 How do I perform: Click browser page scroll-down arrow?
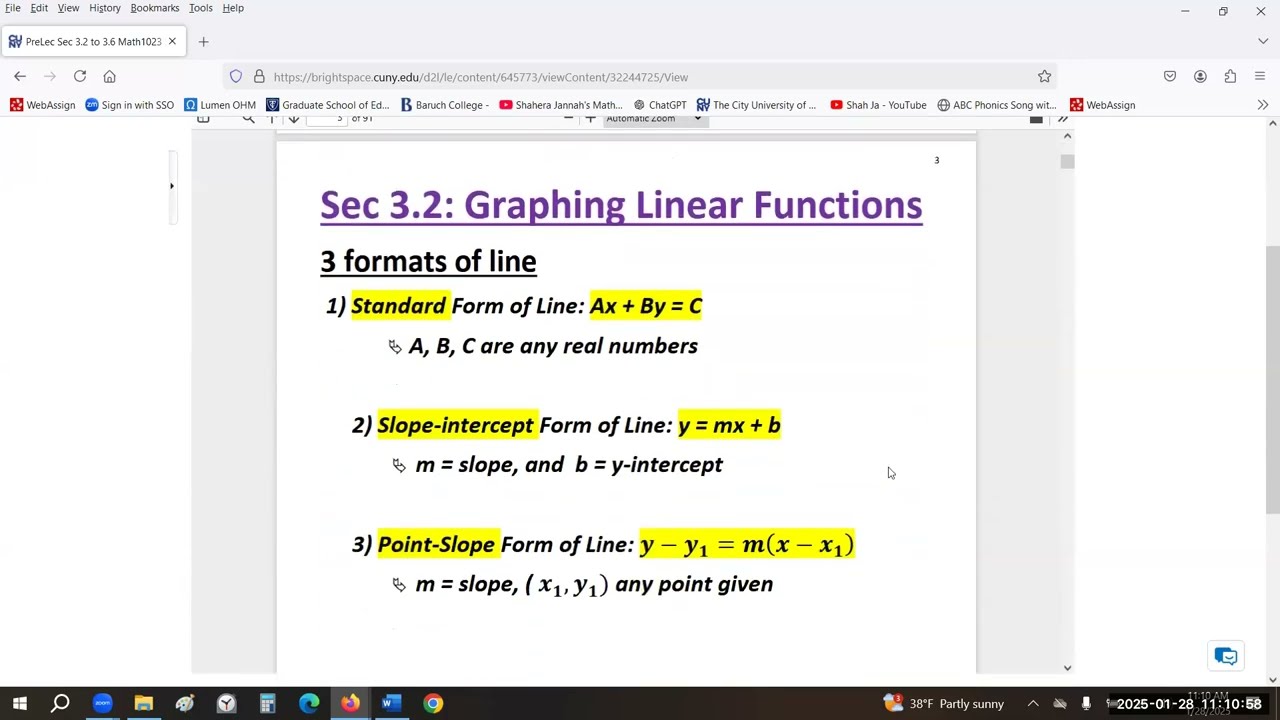(1273, 680)
